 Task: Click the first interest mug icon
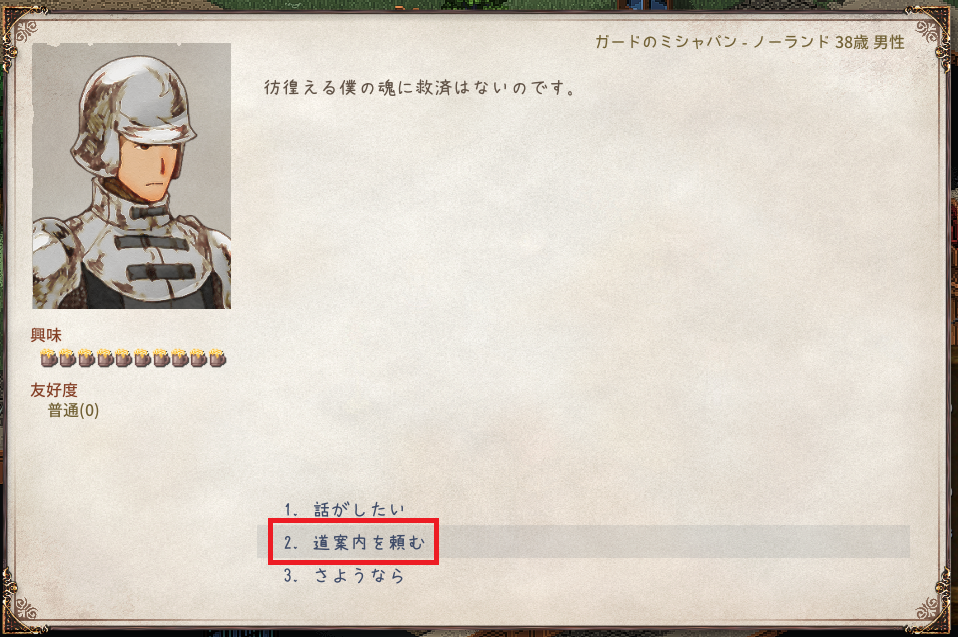pyautogui.click(x=49, y=358)
